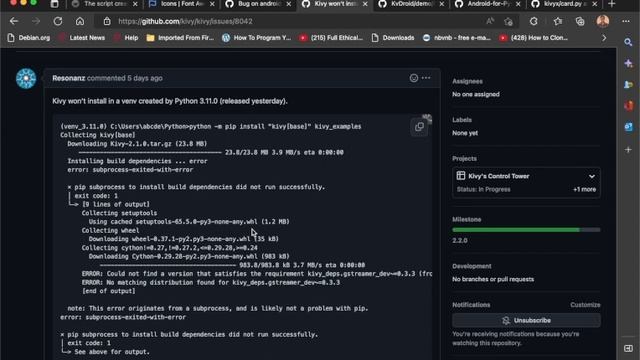Image resolution: width=640 pixels, height=360 pixels.
Task: Open the 2.2.0 milestone link
Action: pyautogui.click(x=460, y=240)
